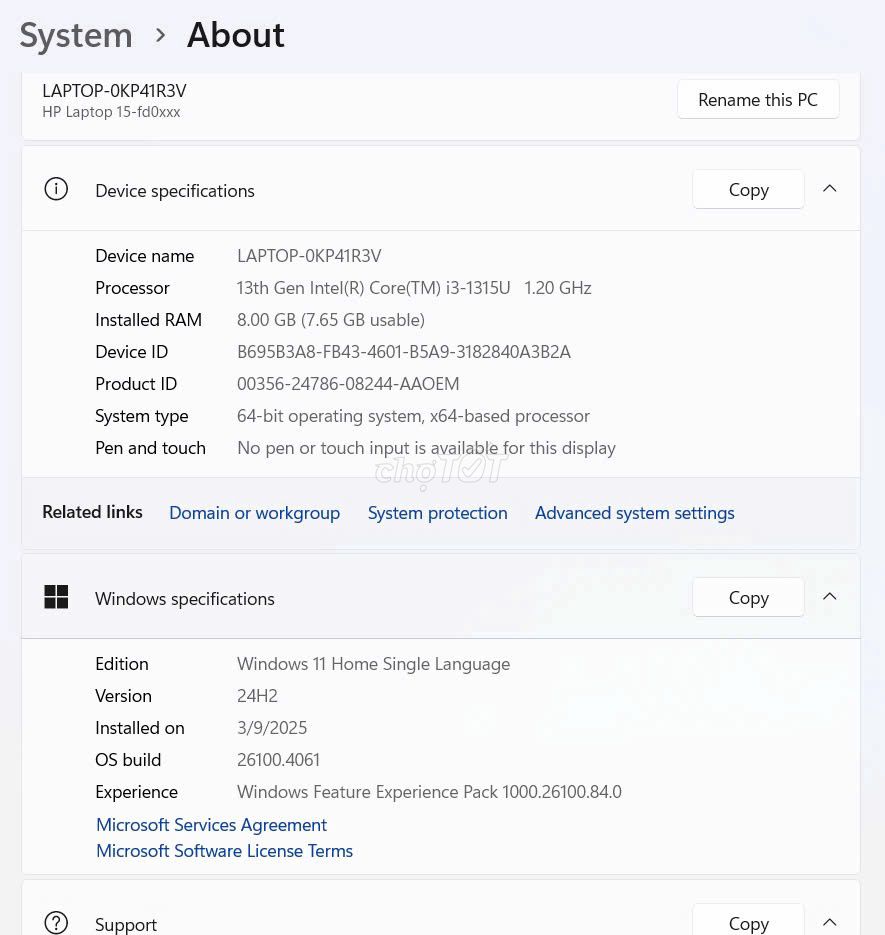The image size is (885, 935).
Task: Copy the Windows specifications
Action: pyautogui.click(x=748, y=597)
